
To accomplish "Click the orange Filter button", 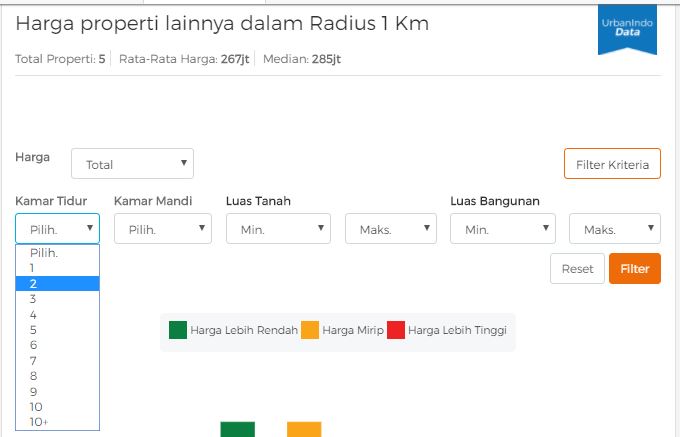I will click(635, 269).
